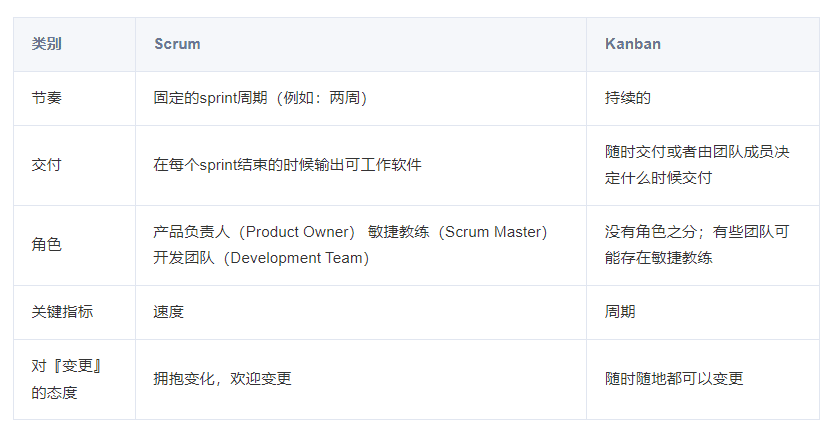
Task: Select the 拥抱变化，欢迎变更 cell
Action: click(222, 379)
